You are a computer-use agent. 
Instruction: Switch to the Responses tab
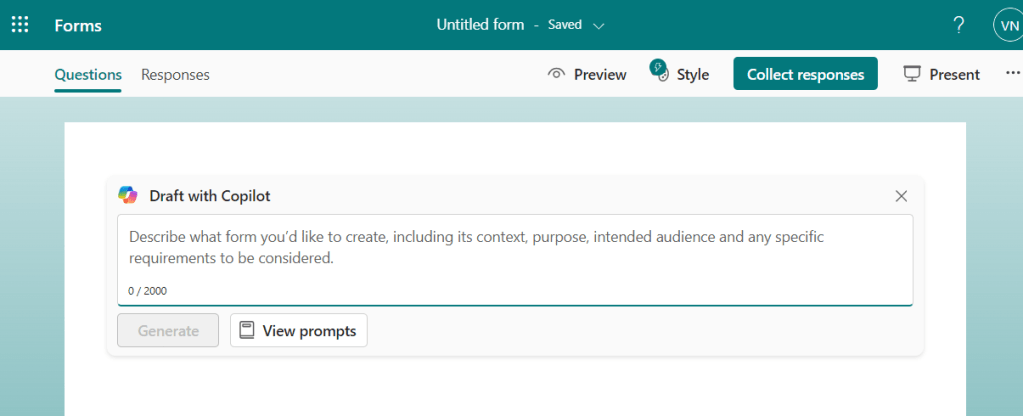[x=175, y=74]
